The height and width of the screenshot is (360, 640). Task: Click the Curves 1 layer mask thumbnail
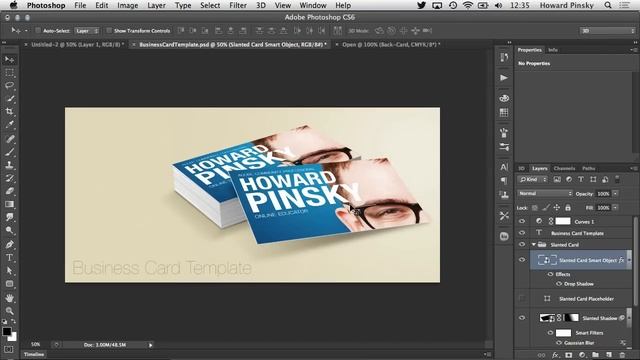pos(563,221)
